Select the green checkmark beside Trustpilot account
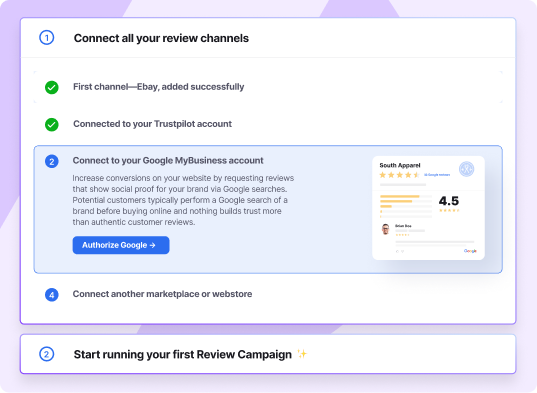 [52, 125]
